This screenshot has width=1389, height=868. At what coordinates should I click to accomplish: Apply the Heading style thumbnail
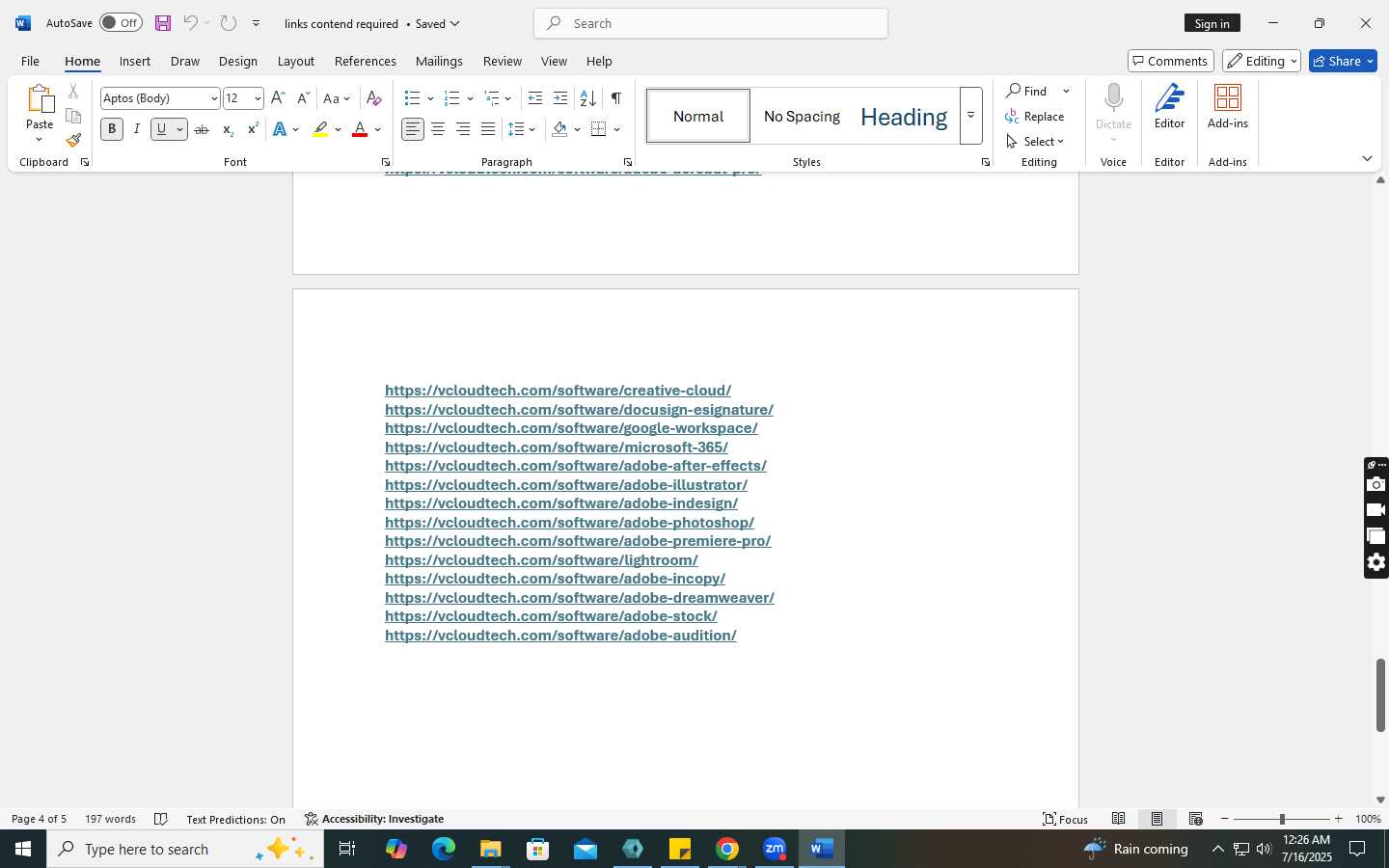pos(903,116)
